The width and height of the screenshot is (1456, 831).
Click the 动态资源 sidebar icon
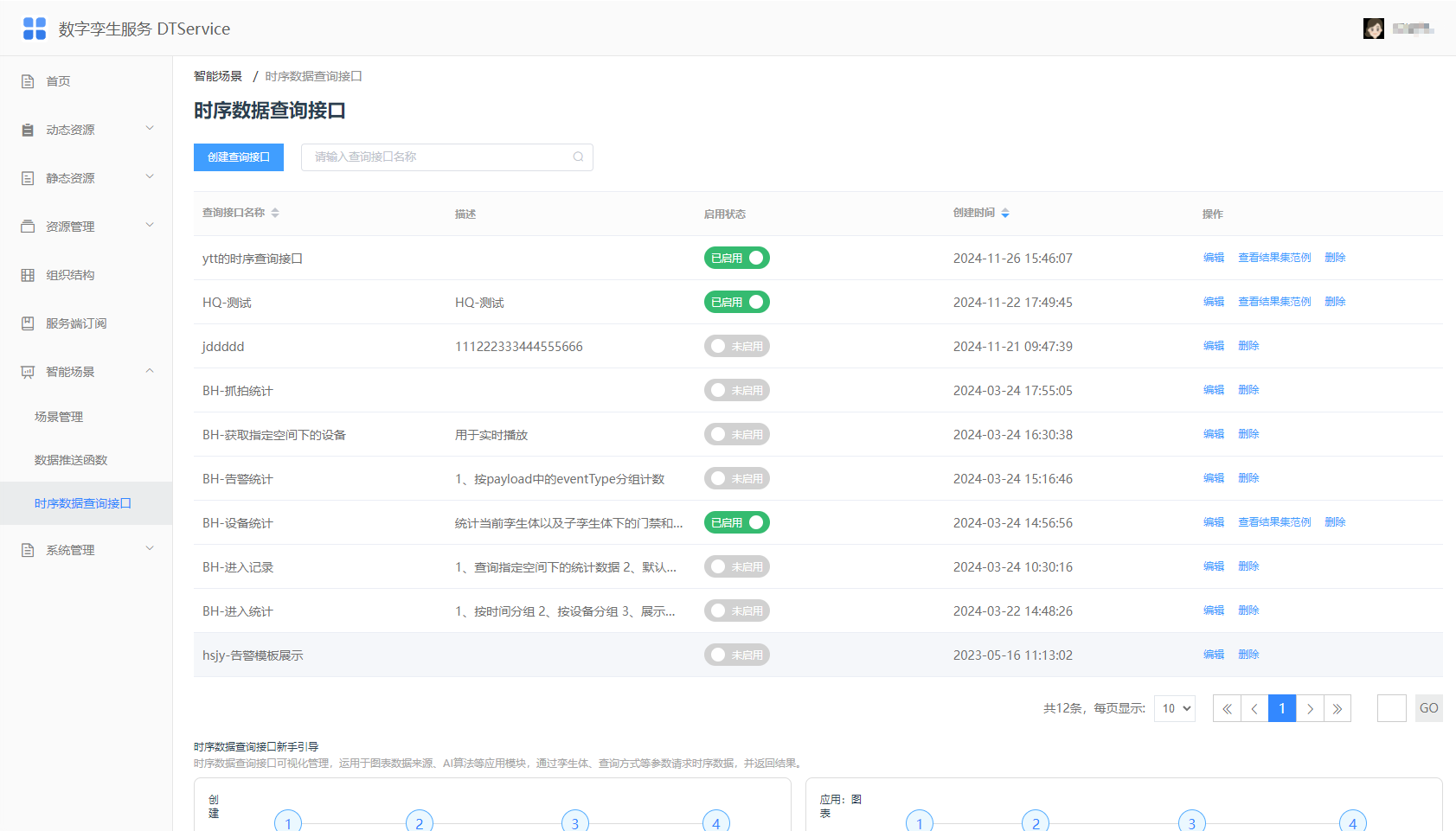click(28, 130)
